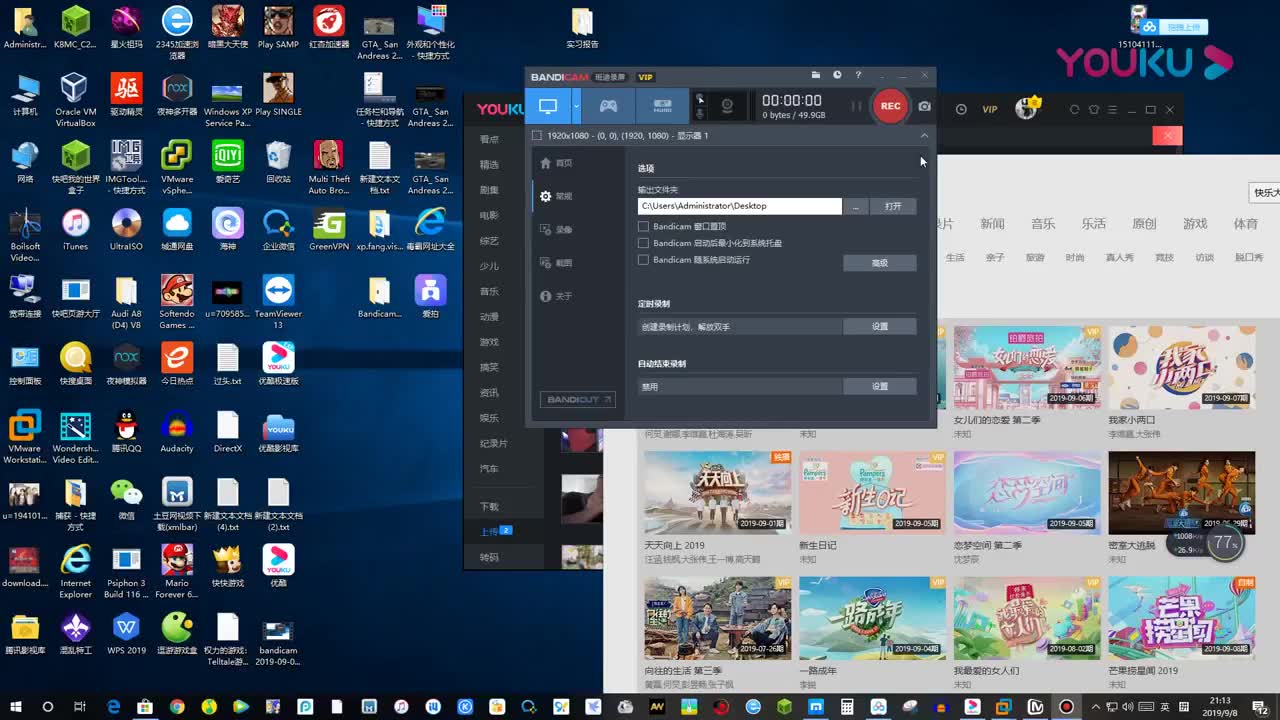Open the 天天向上 2019 video thumbnail
Image resolution: width=1280 pixels, height=720 pixels.
[717, 492]
